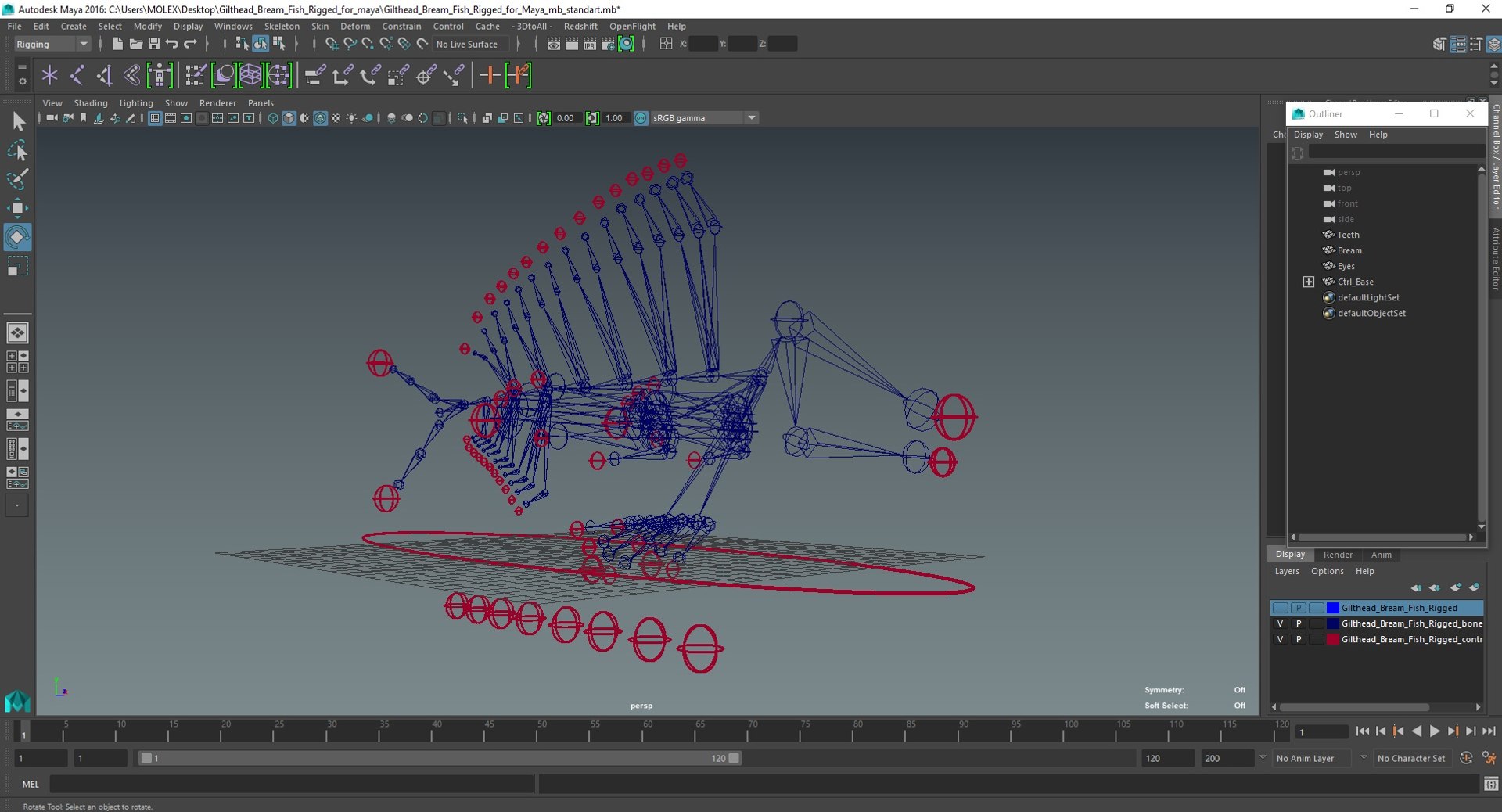Choose the Move tool in the toolbox

[18, 208]
